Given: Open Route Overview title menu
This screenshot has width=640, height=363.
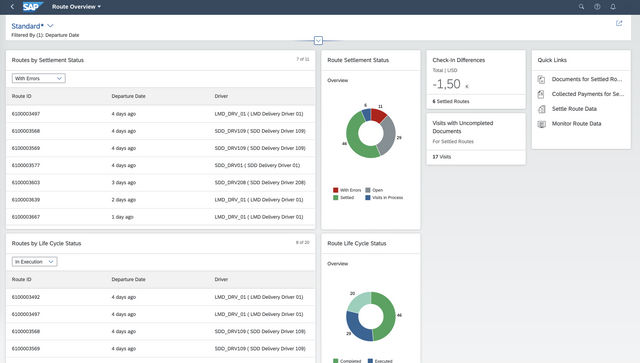Looking at the screenshot, I should point(76,7).
